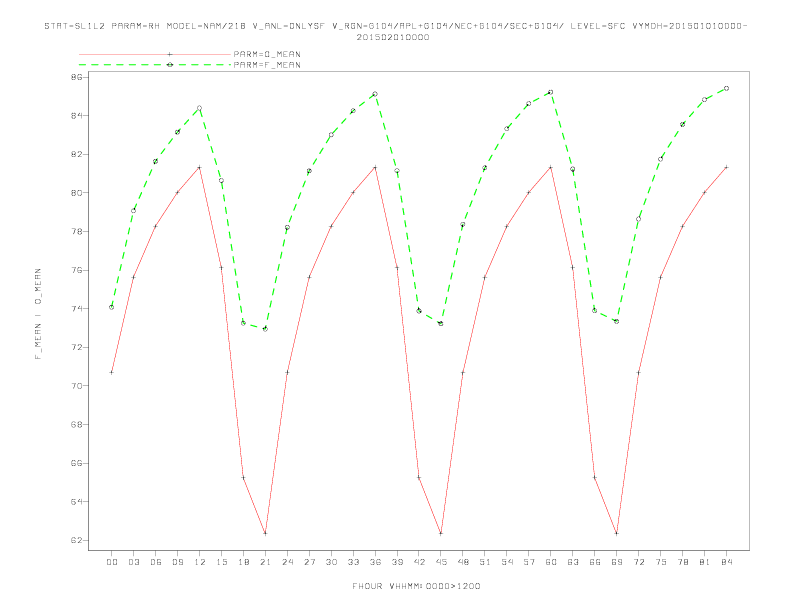Click x-axis forecast hour label 60
Screen dimensions: 792x612
(551, 562)
